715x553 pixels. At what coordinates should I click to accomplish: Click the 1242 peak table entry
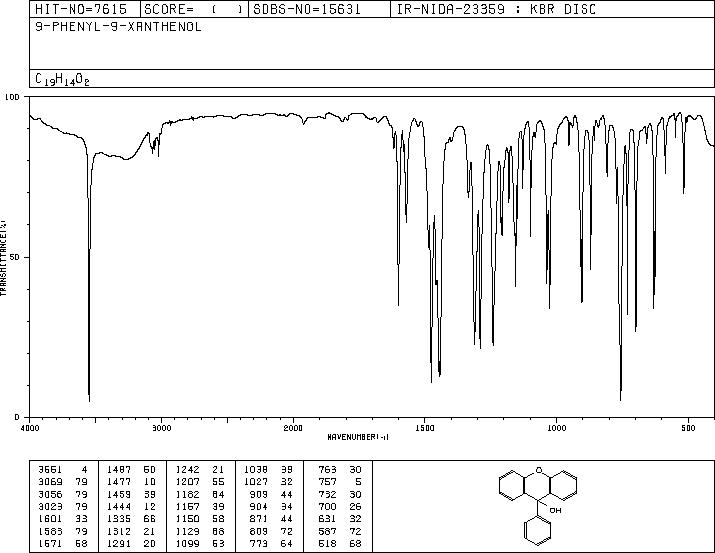(200, 469)
